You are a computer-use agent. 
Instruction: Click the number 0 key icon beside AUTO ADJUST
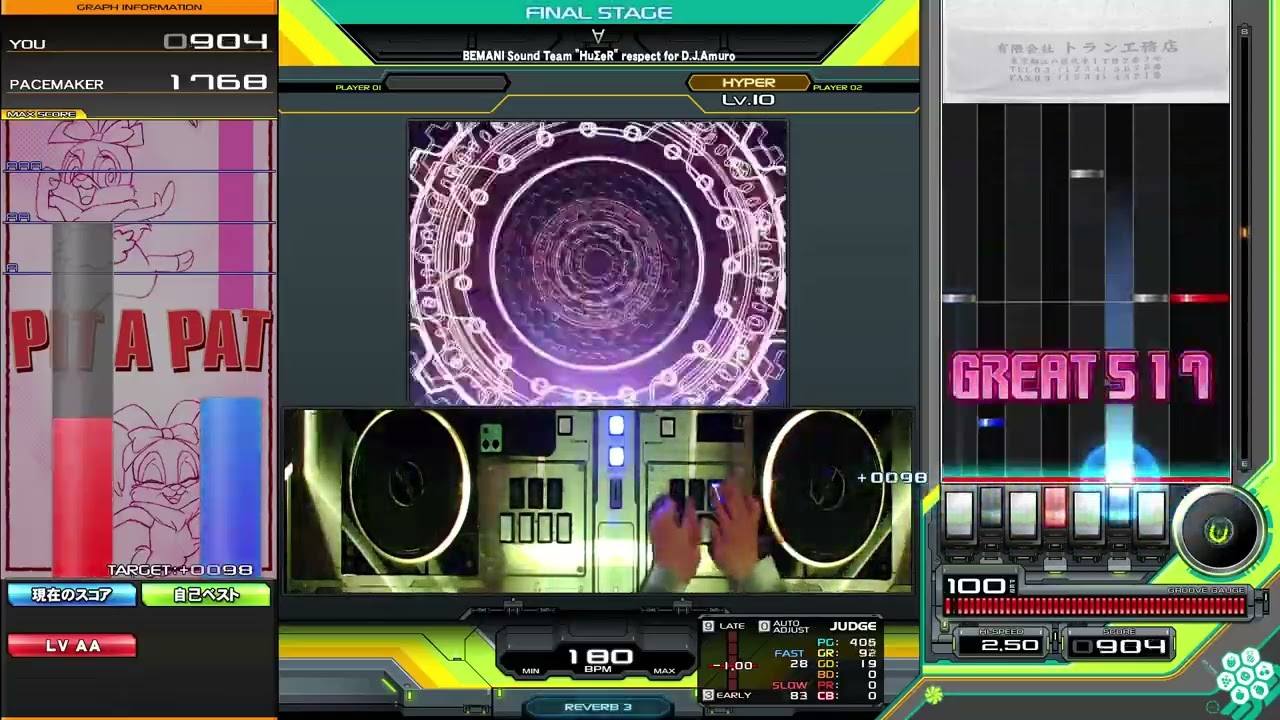tap(764, 626)
